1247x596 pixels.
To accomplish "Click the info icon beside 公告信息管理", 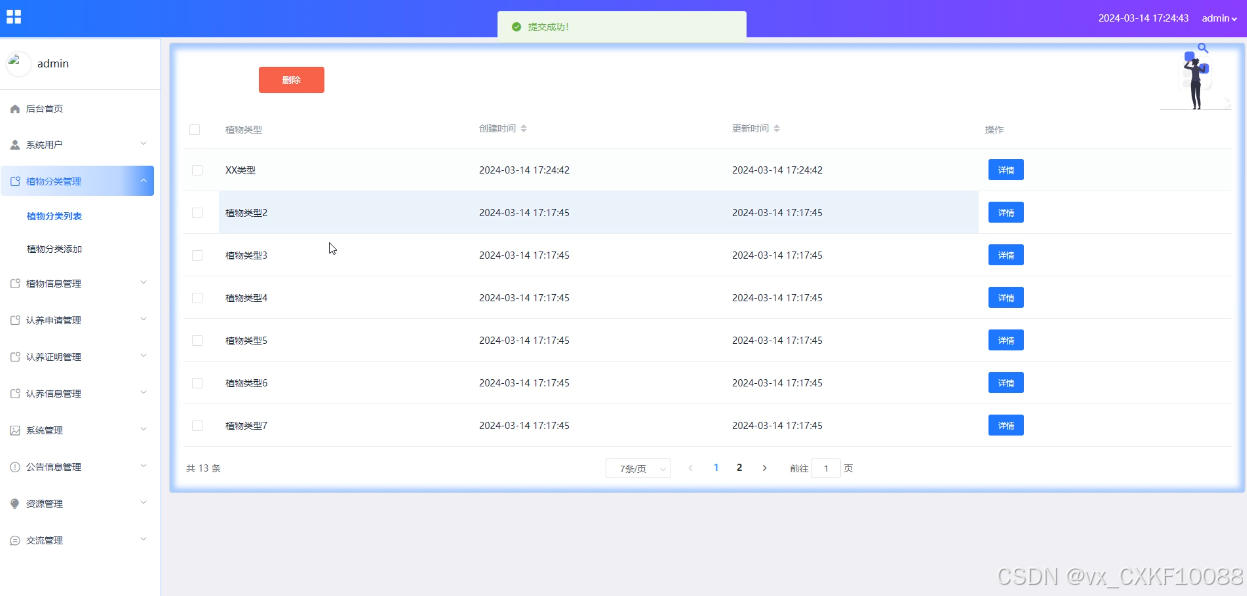I will [15, 467].
